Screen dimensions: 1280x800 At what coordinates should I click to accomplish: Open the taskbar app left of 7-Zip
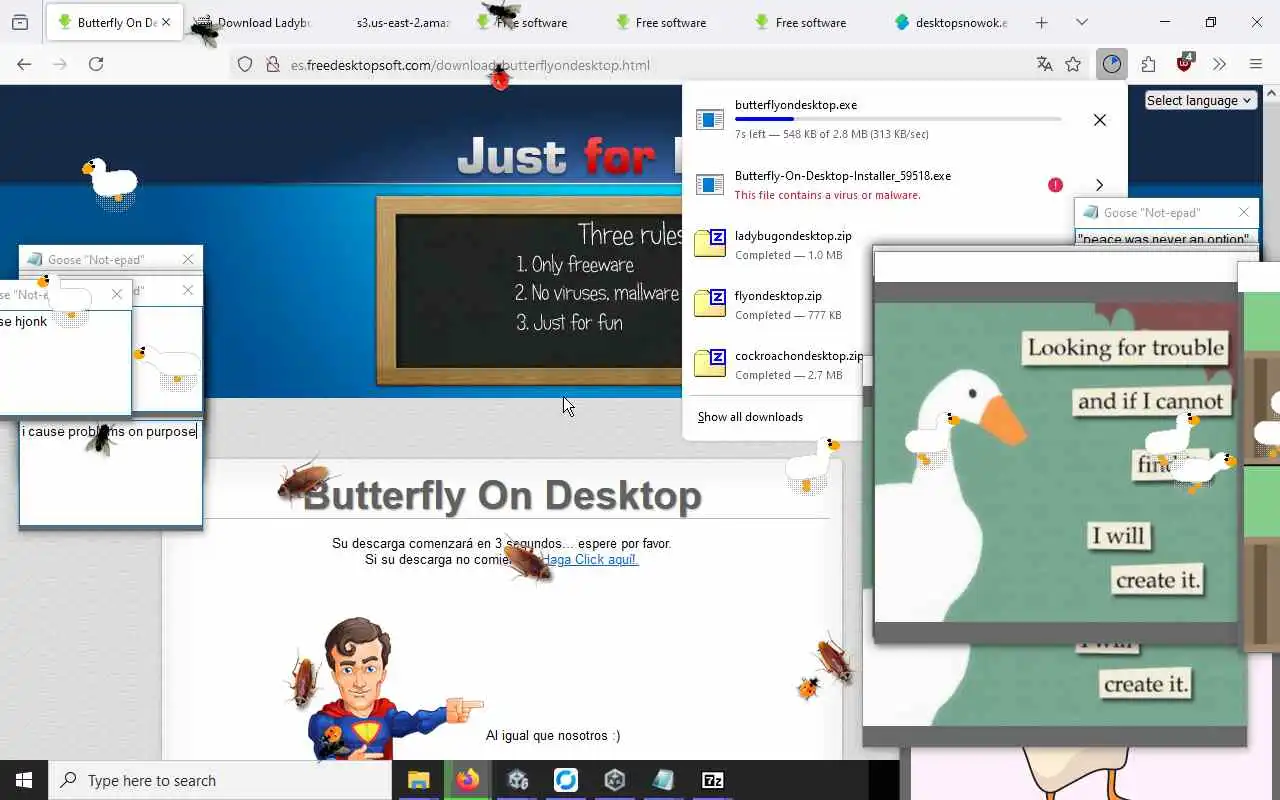pos(663,780)
